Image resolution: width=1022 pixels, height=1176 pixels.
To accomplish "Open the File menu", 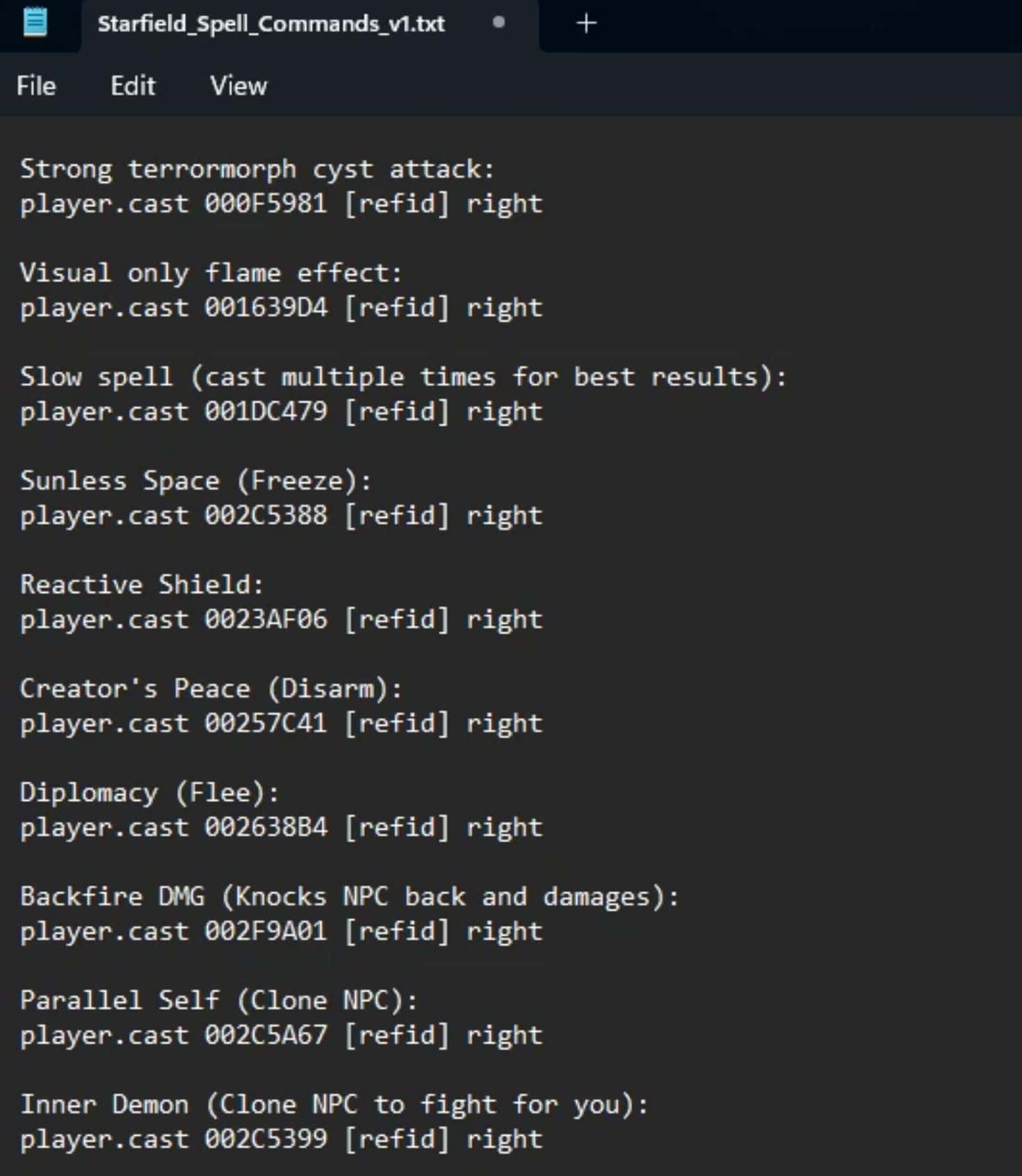I will [36, 86].
